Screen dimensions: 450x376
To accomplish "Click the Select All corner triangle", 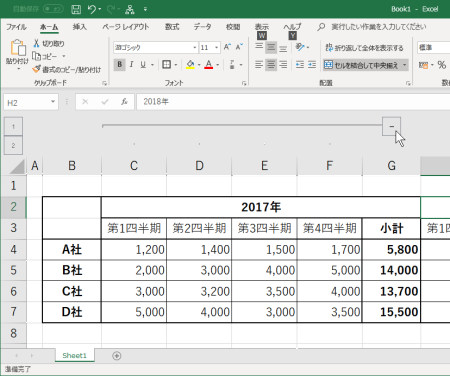I will click(x=17, y=166).
